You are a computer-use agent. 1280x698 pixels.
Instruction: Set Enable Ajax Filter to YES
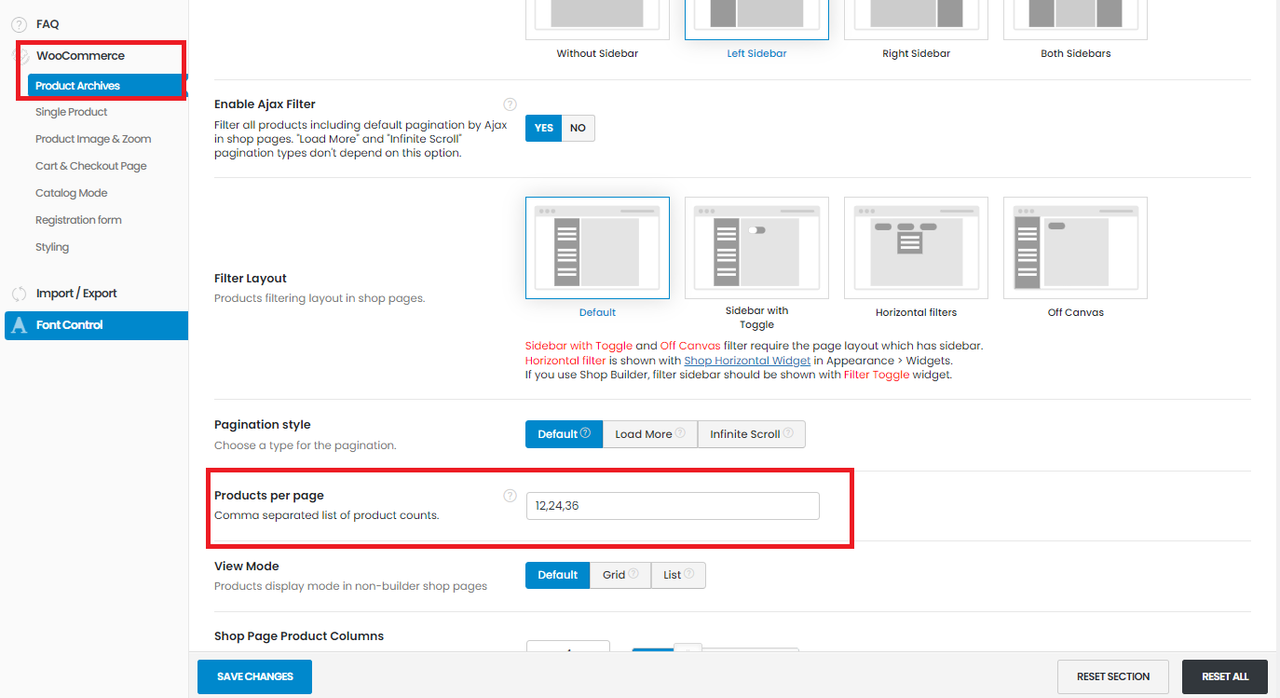coord(544,128)
